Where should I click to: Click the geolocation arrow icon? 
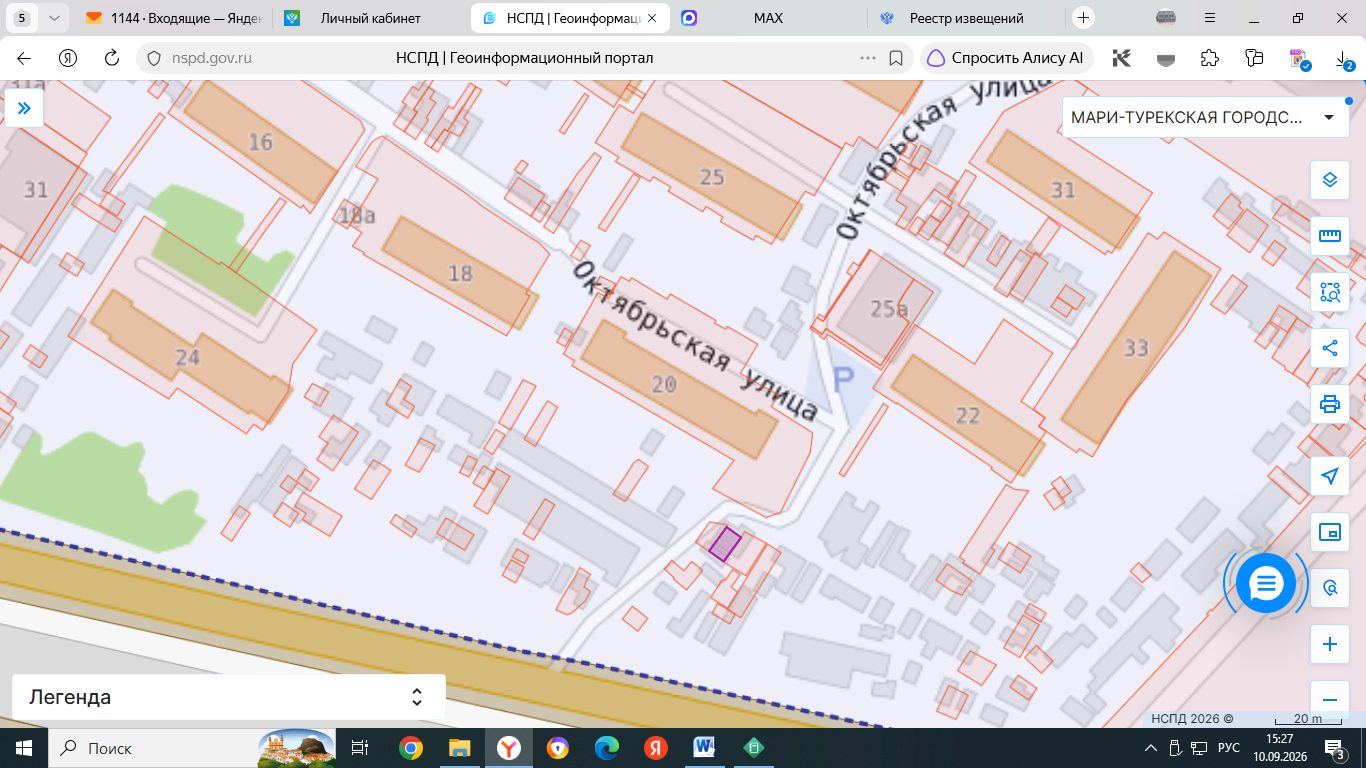point(1330,476)
